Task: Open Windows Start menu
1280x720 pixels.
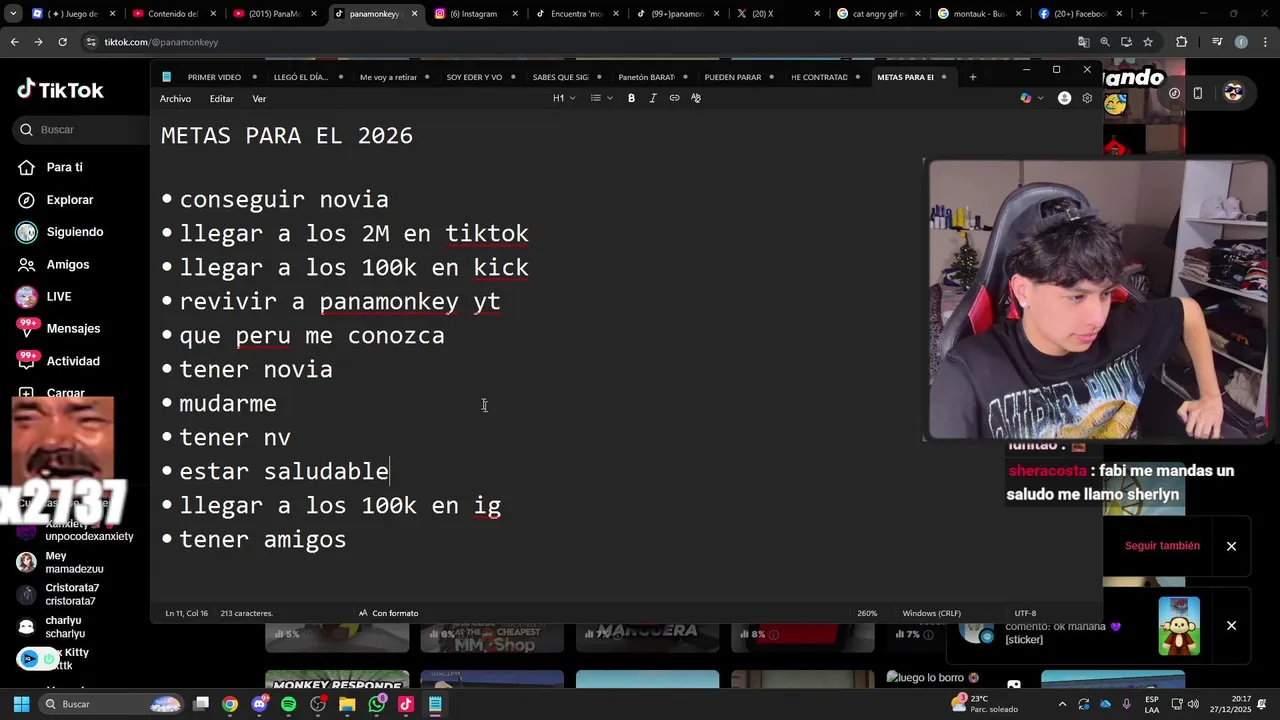Action: (x=21, y=704)
